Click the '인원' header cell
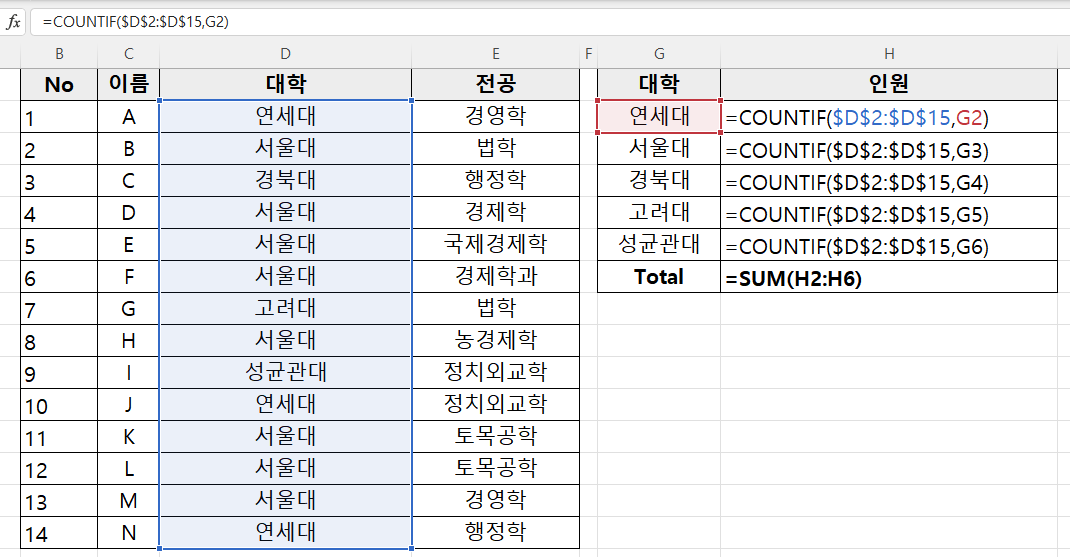The image size is (1070, 557). pyautogui.click(x=888, y=85)
